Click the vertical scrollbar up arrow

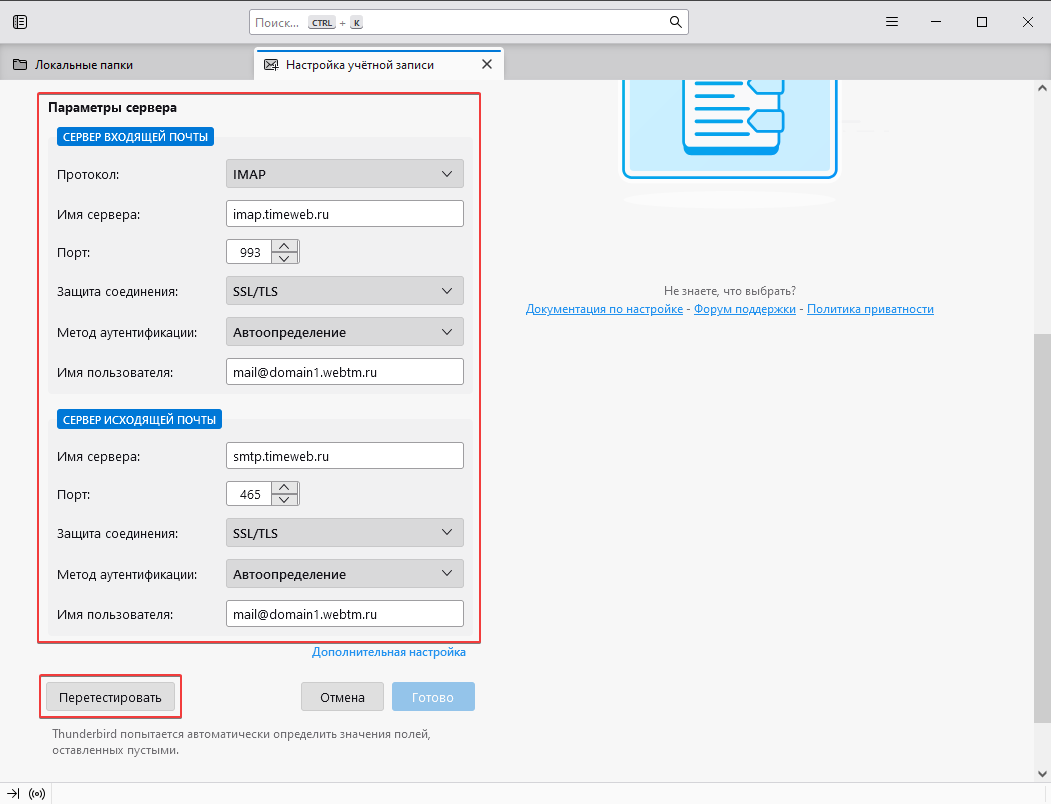(1042, 88)
